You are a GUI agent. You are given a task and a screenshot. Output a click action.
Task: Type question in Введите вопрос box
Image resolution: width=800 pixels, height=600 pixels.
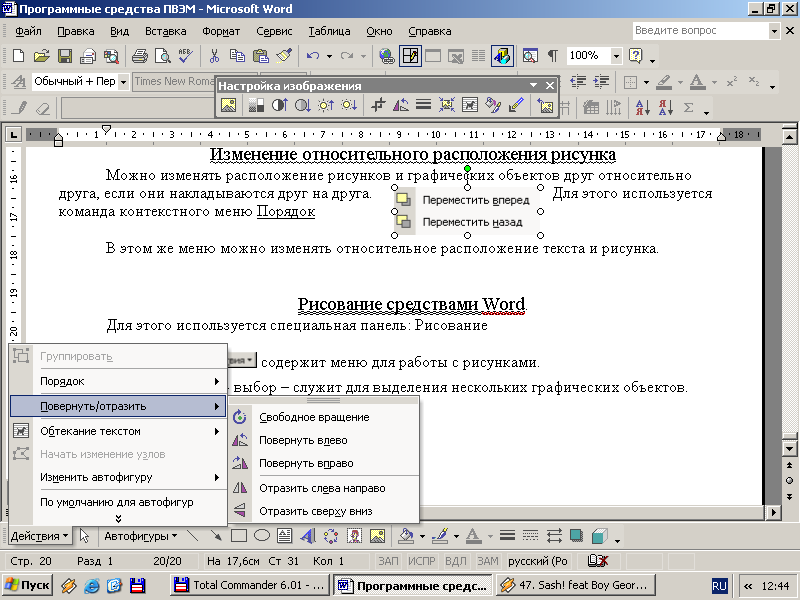pos(701,31)
